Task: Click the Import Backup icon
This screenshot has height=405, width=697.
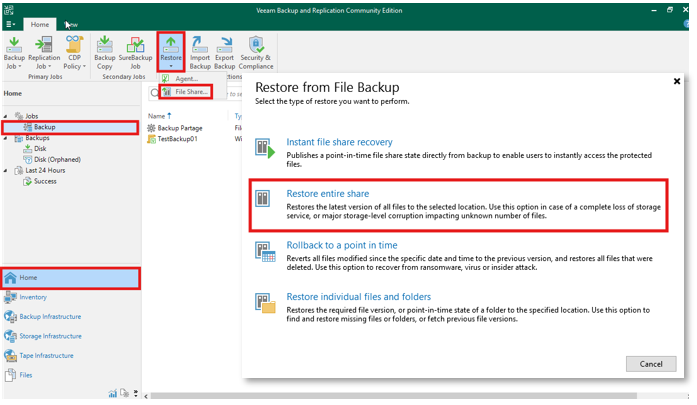Action: [x=200, y=52]
